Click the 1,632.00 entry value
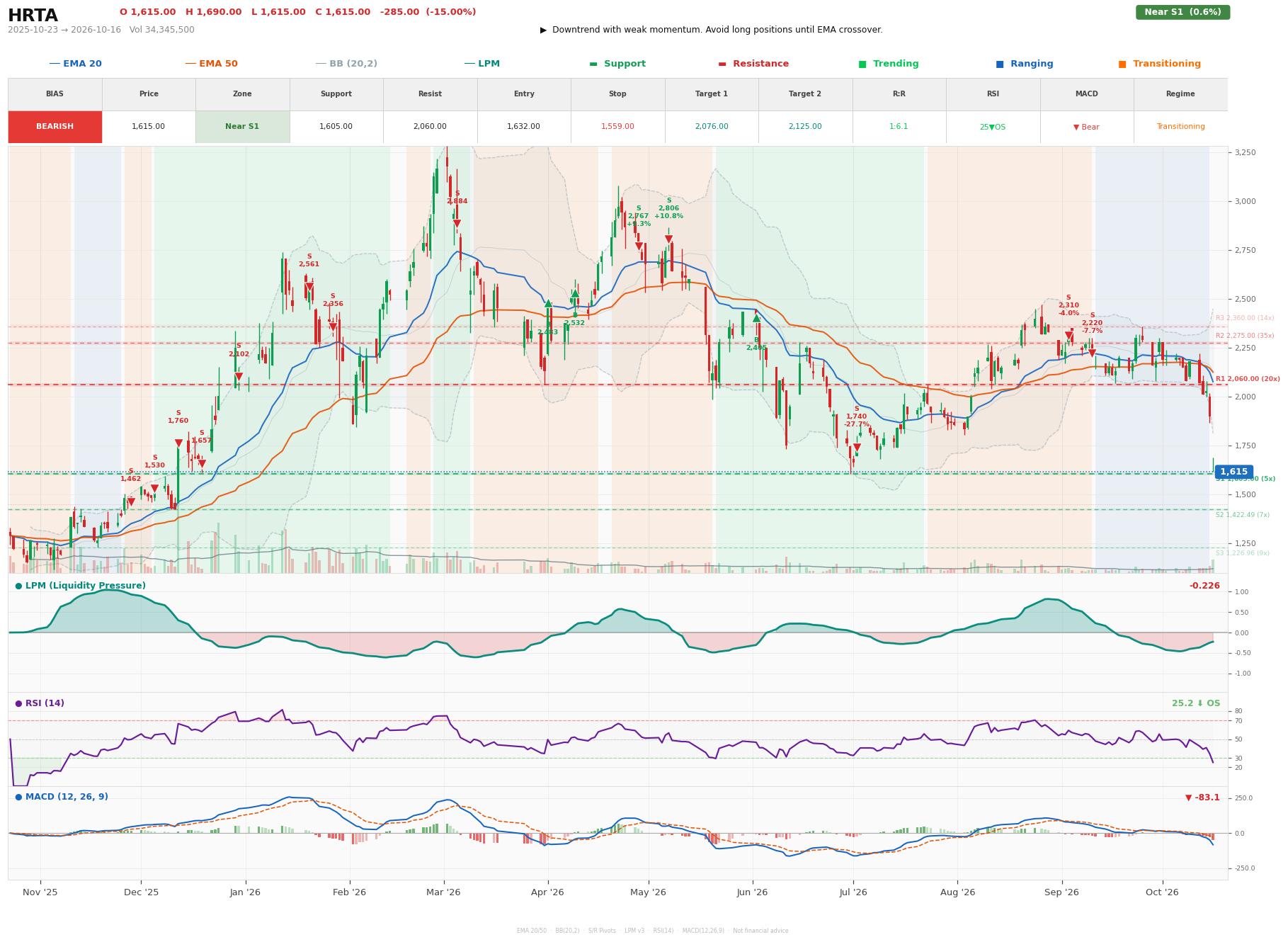Image resolution: width=1288 pixels, height=942 pixels. (524, 127)
